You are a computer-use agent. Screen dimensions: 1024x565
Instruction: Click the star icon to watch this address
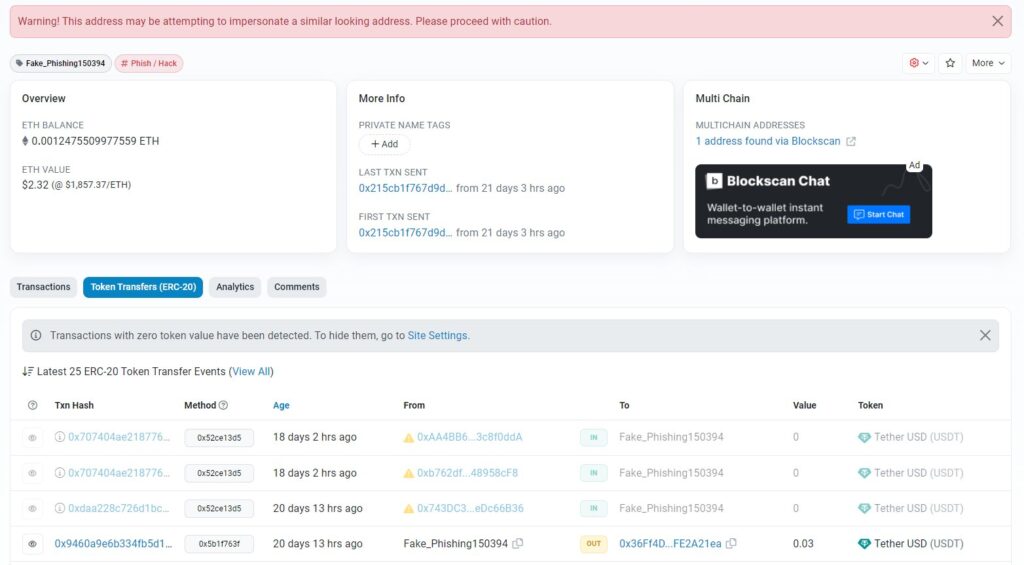950,63
